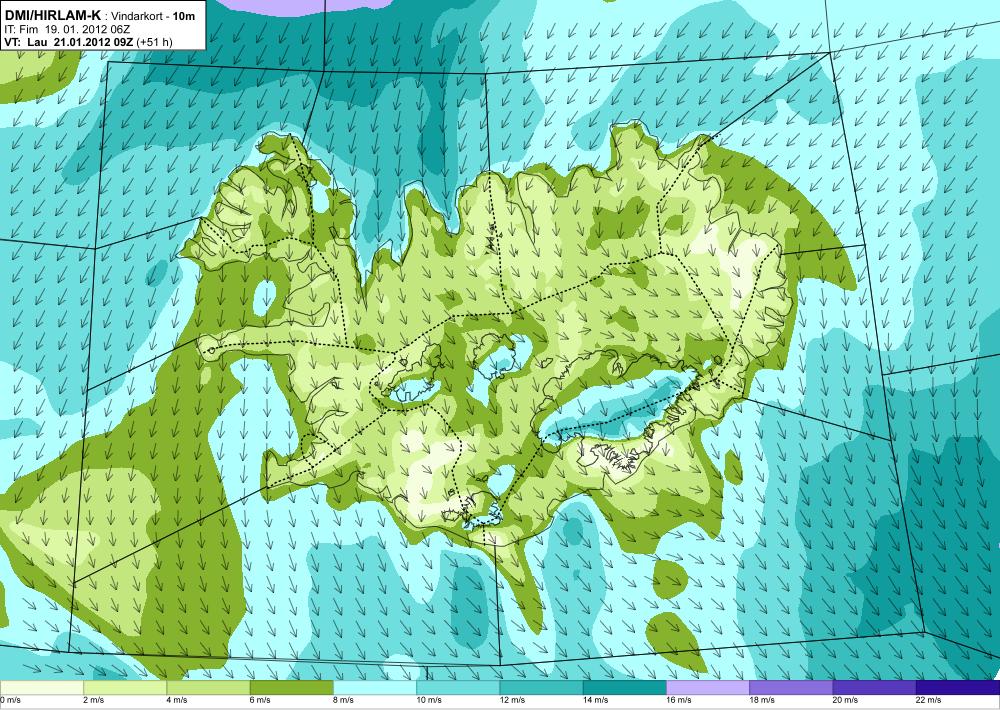This screenshot has height=710, width=1000.
Task: Click the pale yellow 0–2 m/s legend swatch
Action: click(41, 688)
